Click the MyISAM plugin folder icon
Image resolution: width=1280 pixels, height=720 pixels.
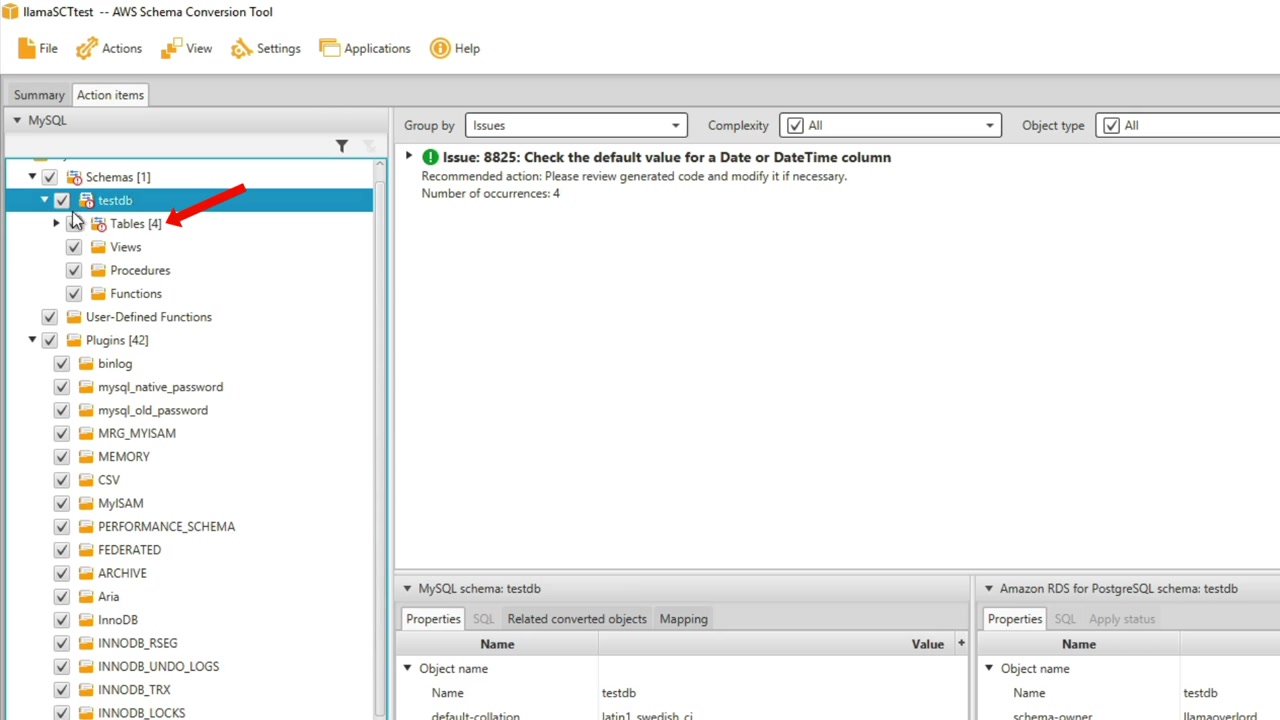[86, 504]
